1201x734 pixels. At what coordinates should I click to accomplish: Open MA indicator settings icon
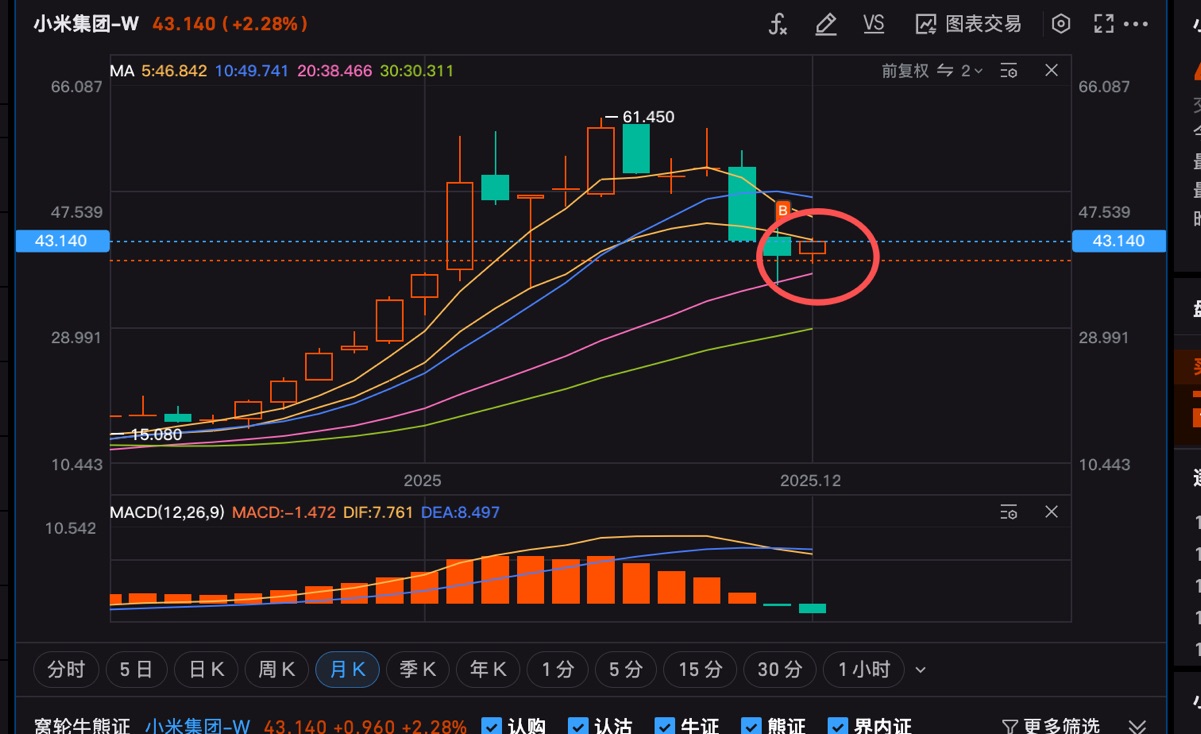[x=1009, y=71]
